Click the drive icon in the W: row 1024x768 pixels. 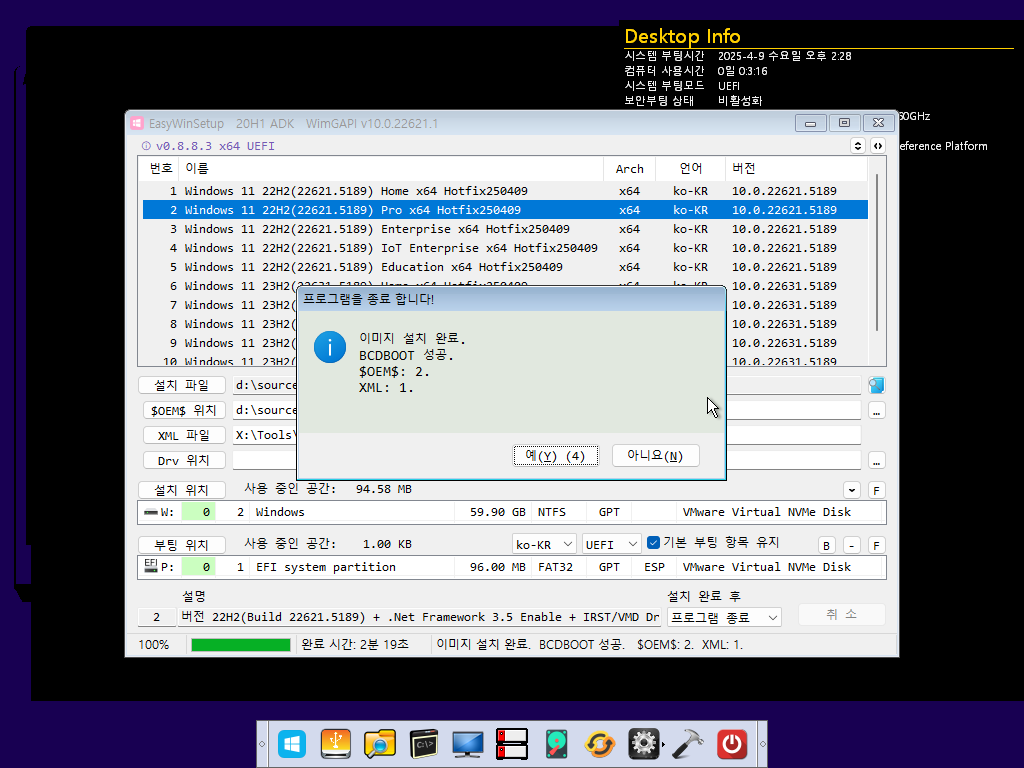coord(151,512)
